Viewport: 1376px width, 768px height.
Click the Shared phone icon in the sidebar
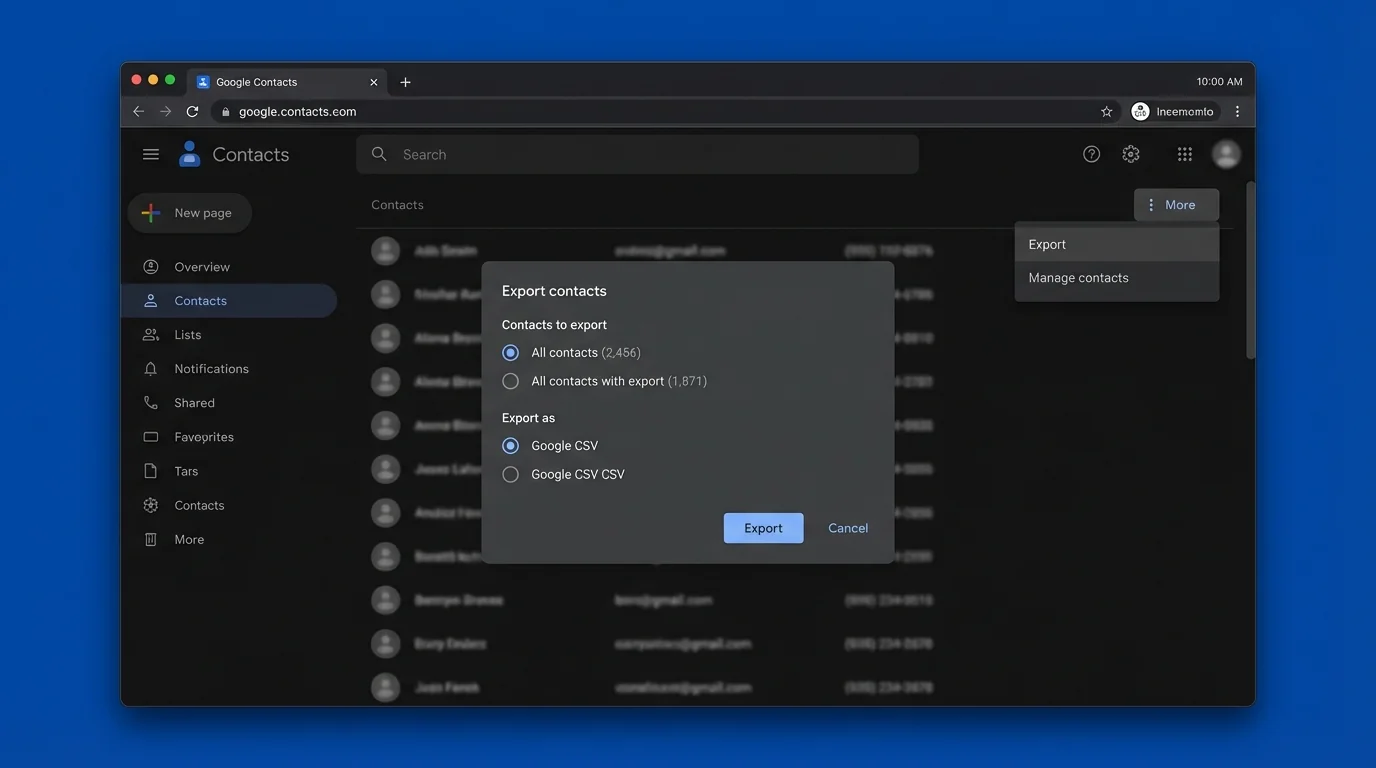point(150,402)
